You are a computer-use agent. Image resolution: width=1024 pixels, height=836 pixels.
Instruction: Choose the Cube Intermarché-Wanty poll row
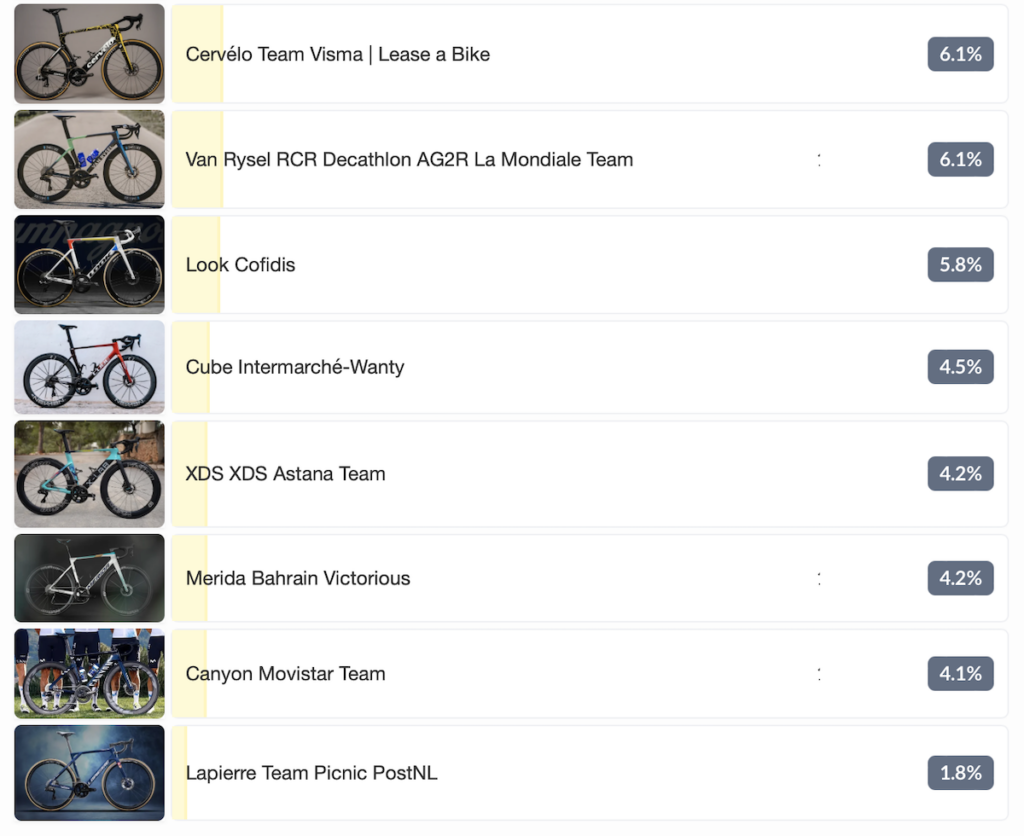point(590,367)
